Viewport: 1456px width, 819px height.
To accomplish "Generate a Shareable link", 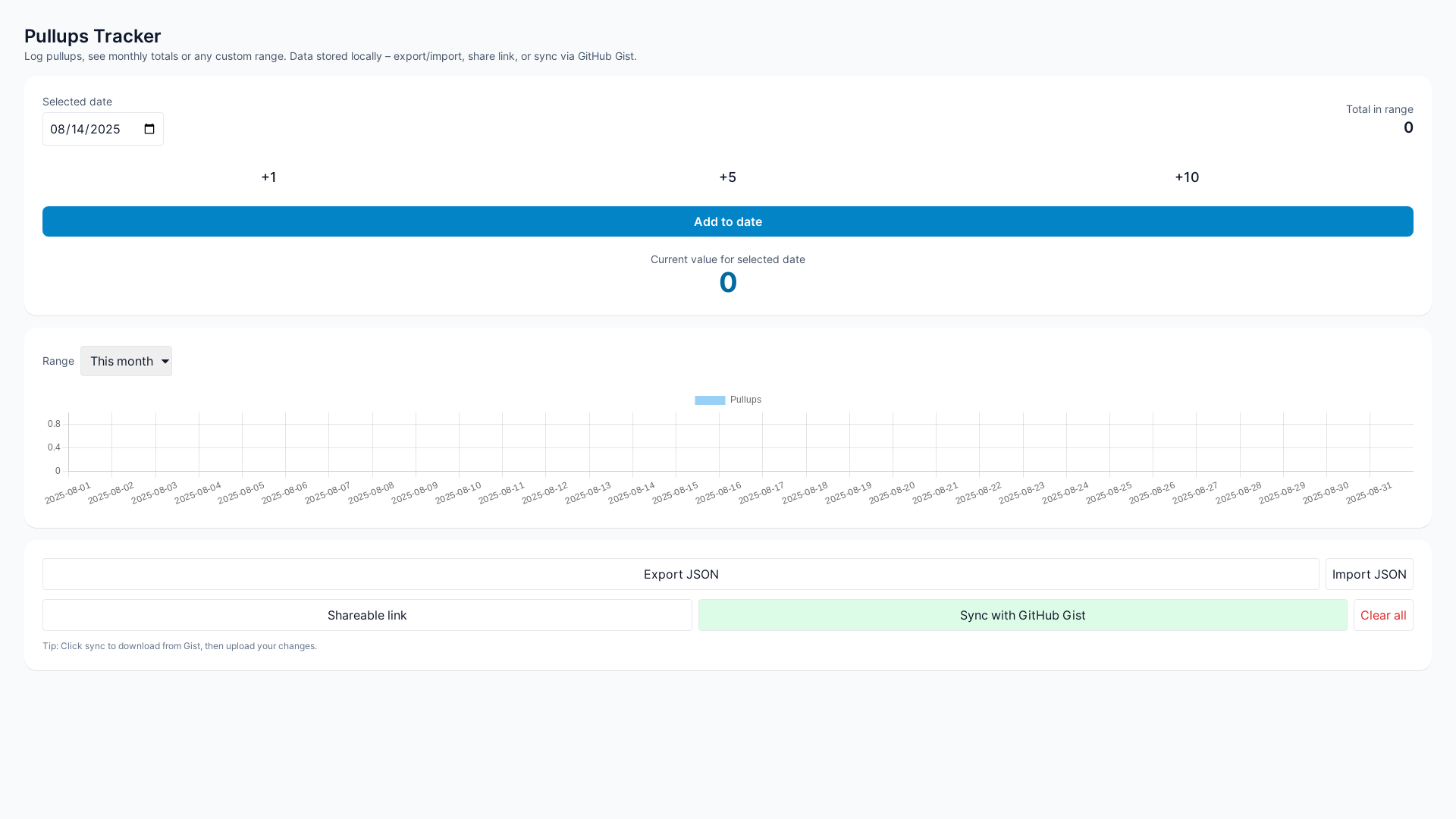I will [x=367, y=615].
